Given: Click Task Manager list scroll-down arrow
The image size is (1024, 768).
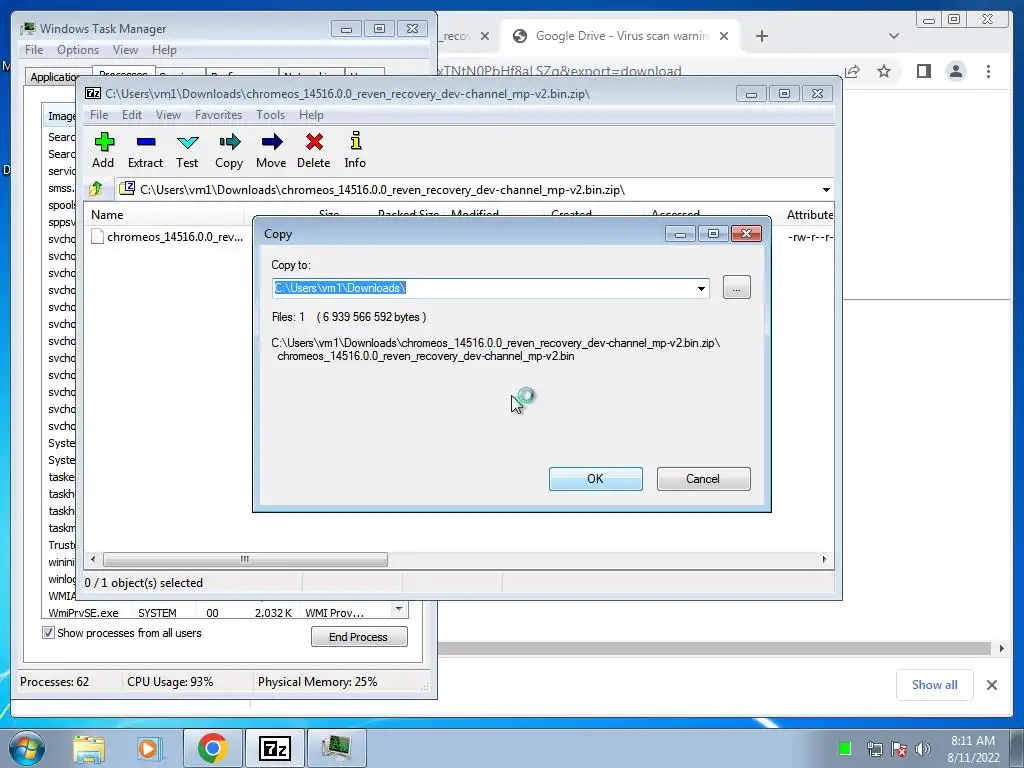Looking at the screenshot, I should pos(399,609).
